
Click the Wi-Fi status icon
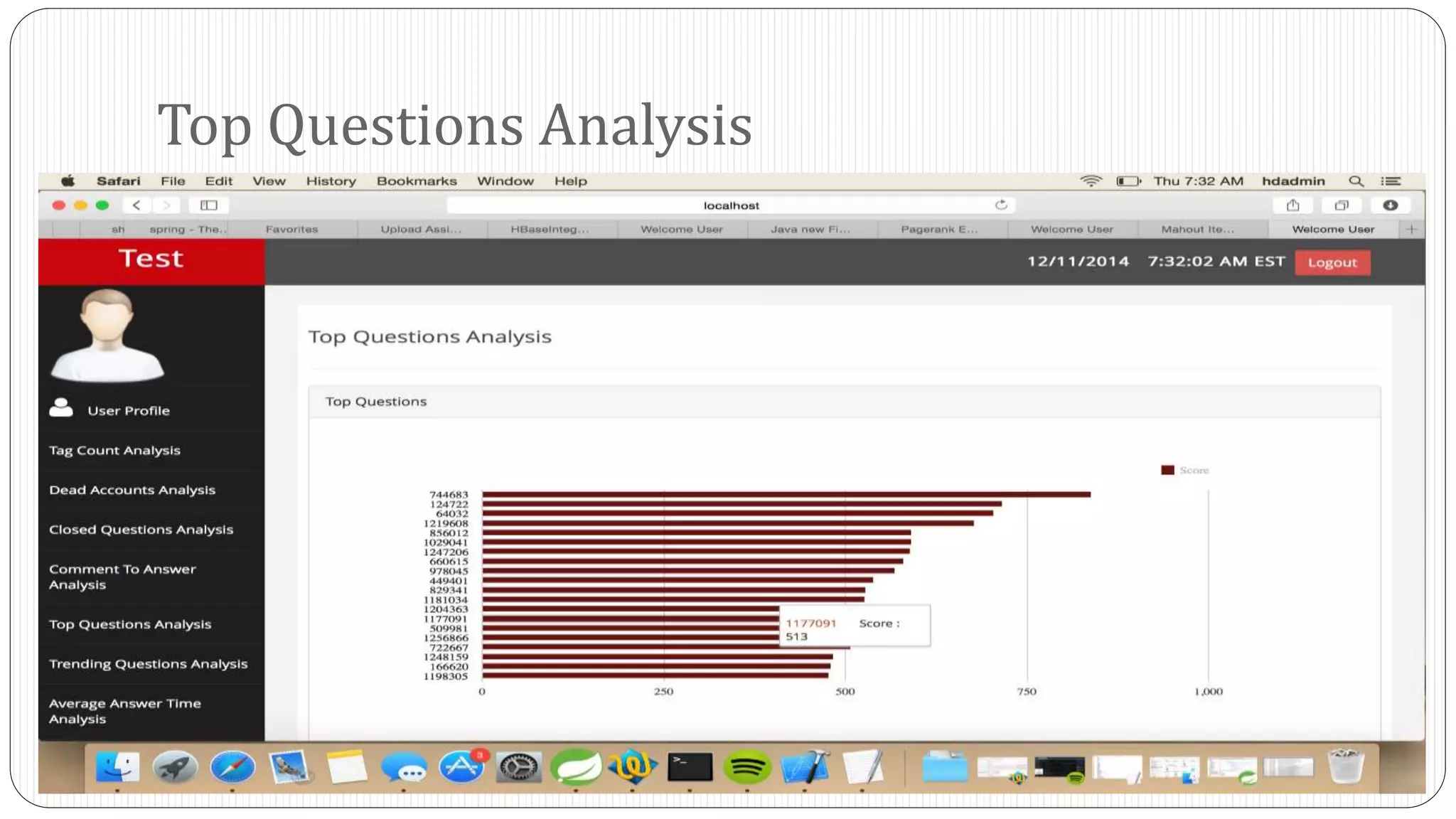point(1091,181)
